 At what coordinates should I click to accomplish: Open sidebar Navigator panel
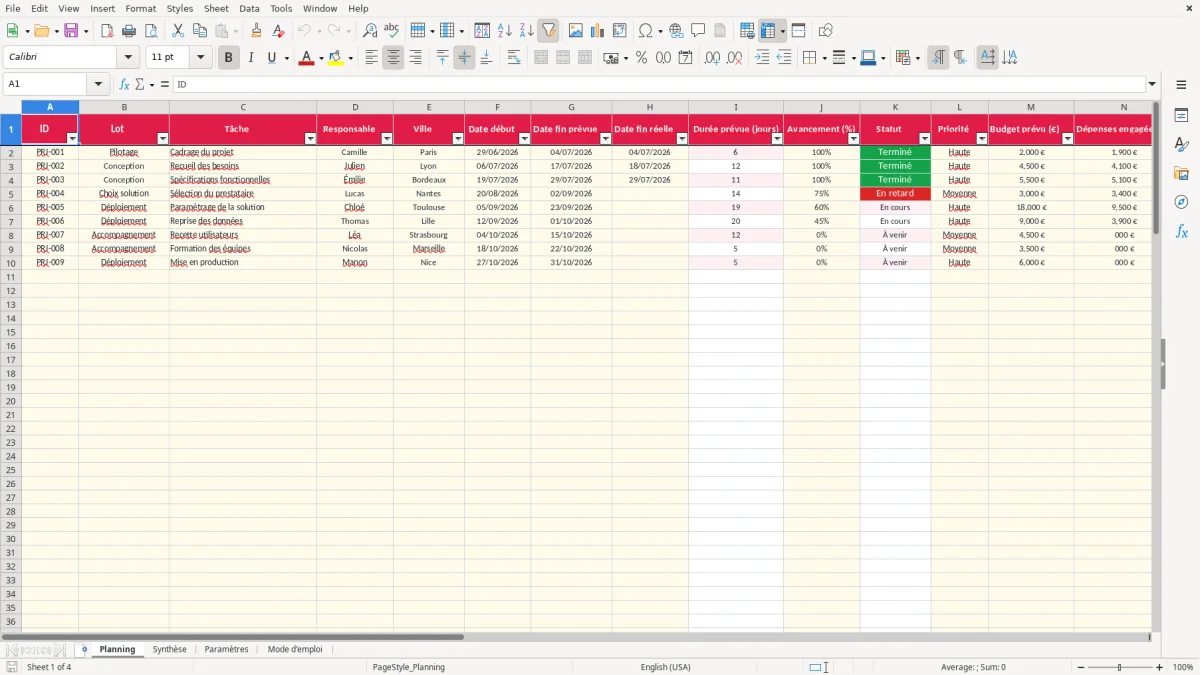pyautogui.click(x=1181, y=202)
